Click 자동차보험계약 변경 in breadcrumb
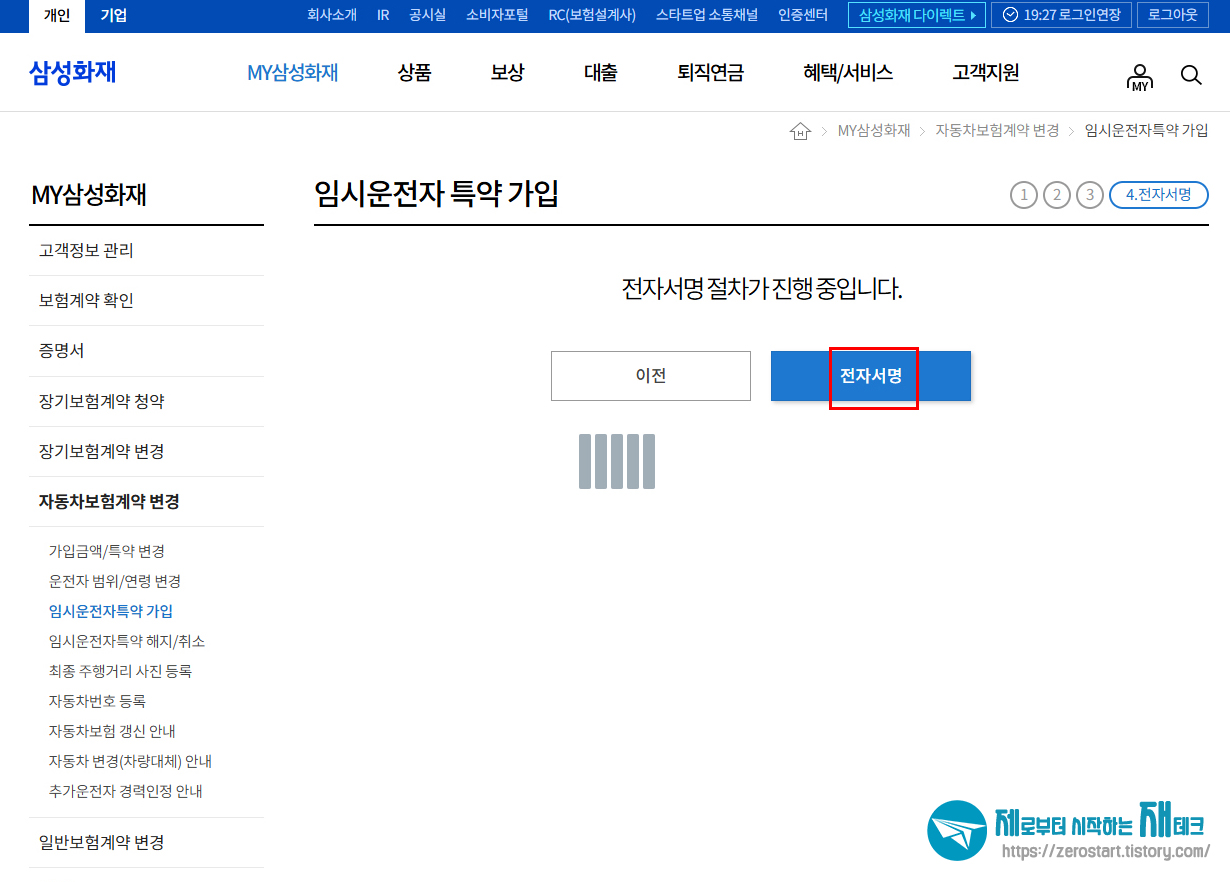 [x=997, y=131]
